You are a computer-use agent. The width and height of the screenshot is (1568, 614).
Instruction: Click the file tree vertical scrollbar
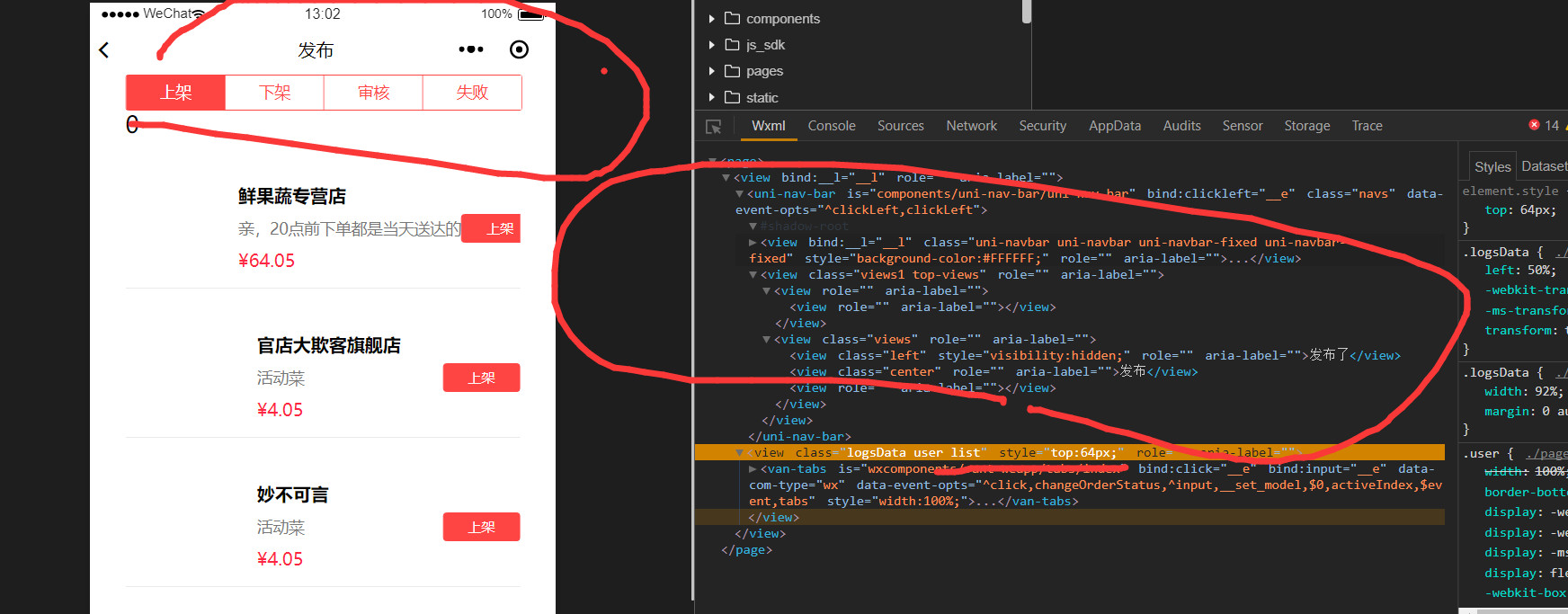coord(1027,11)
